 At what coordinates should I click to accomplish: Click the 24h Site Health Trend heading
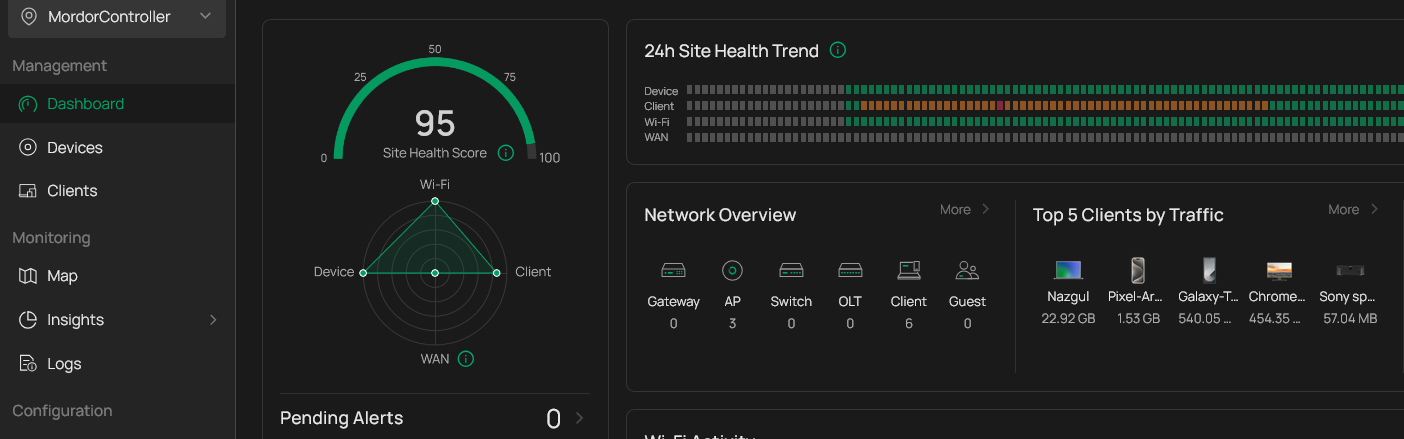[731, 51]
